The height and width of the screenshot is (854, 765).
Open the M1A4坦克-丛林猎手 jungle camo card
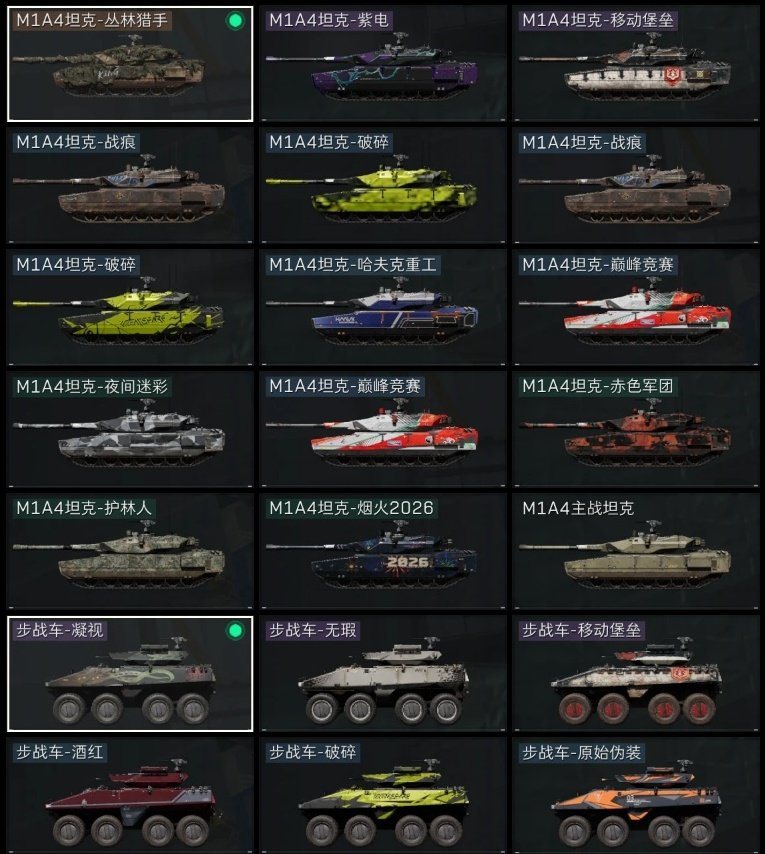coord(130,64)
